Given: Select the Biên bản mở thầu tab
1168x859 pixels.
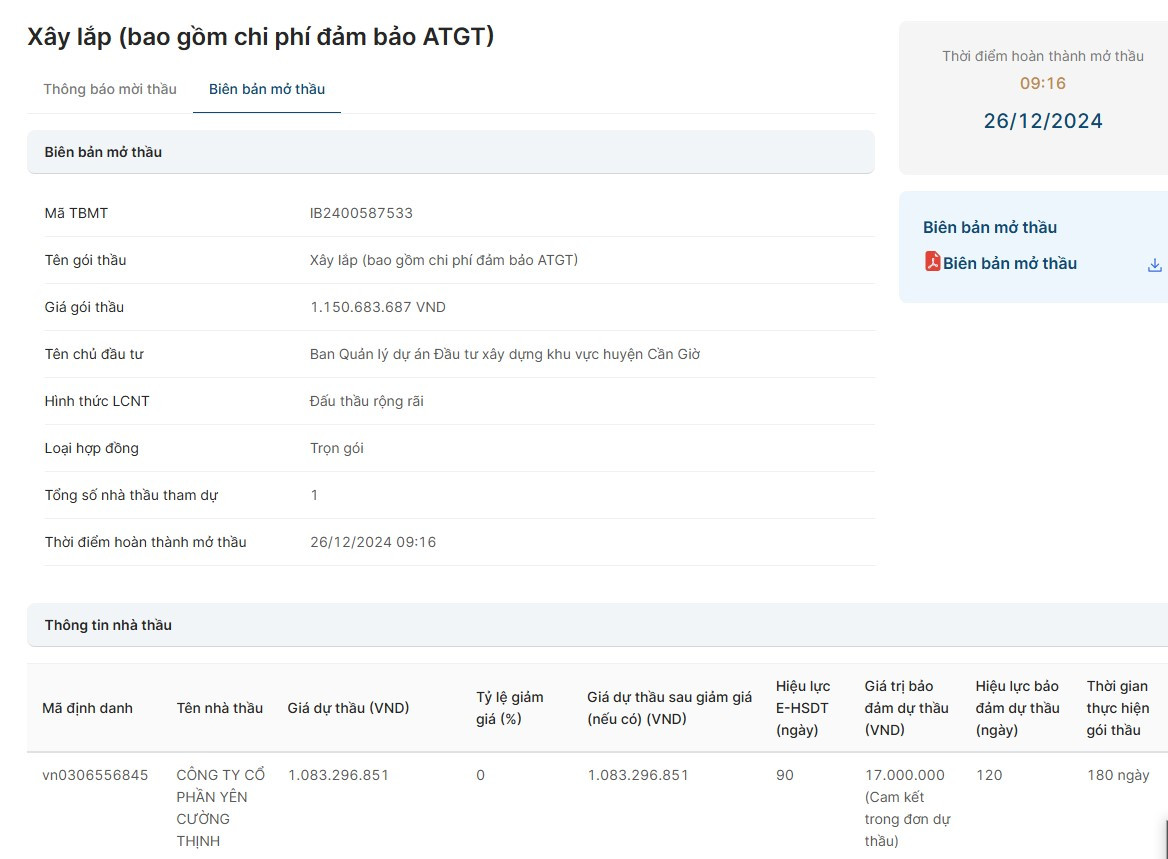Looking at the screenshot, I should pyautogui.click(x=266, y=89).
